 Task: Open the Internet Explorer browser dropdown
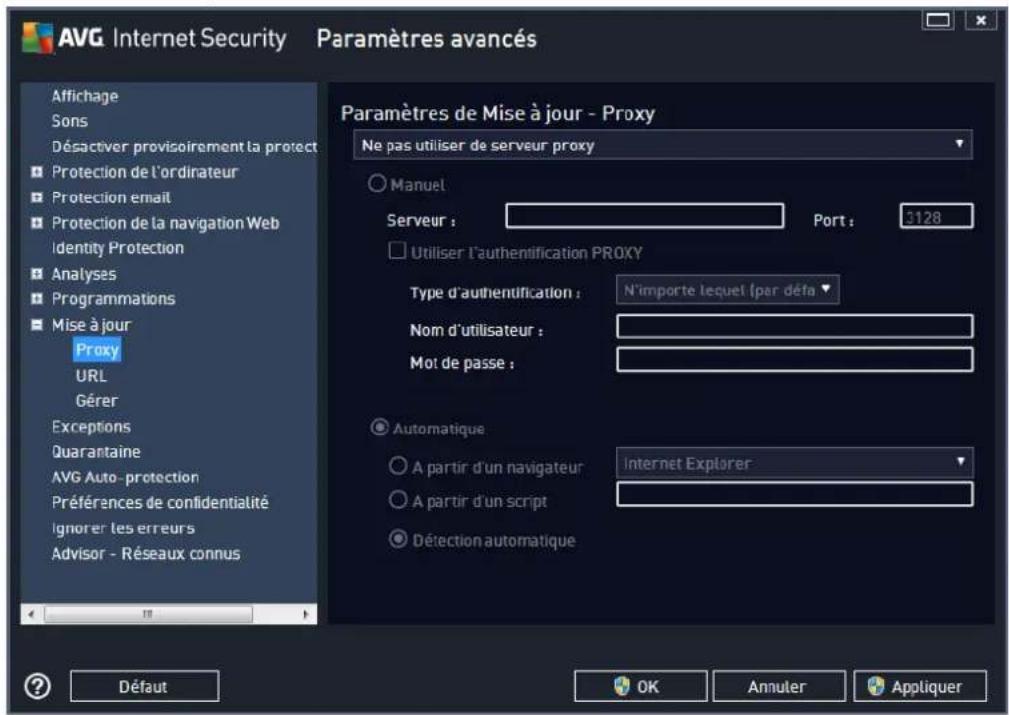pos(795,463)
